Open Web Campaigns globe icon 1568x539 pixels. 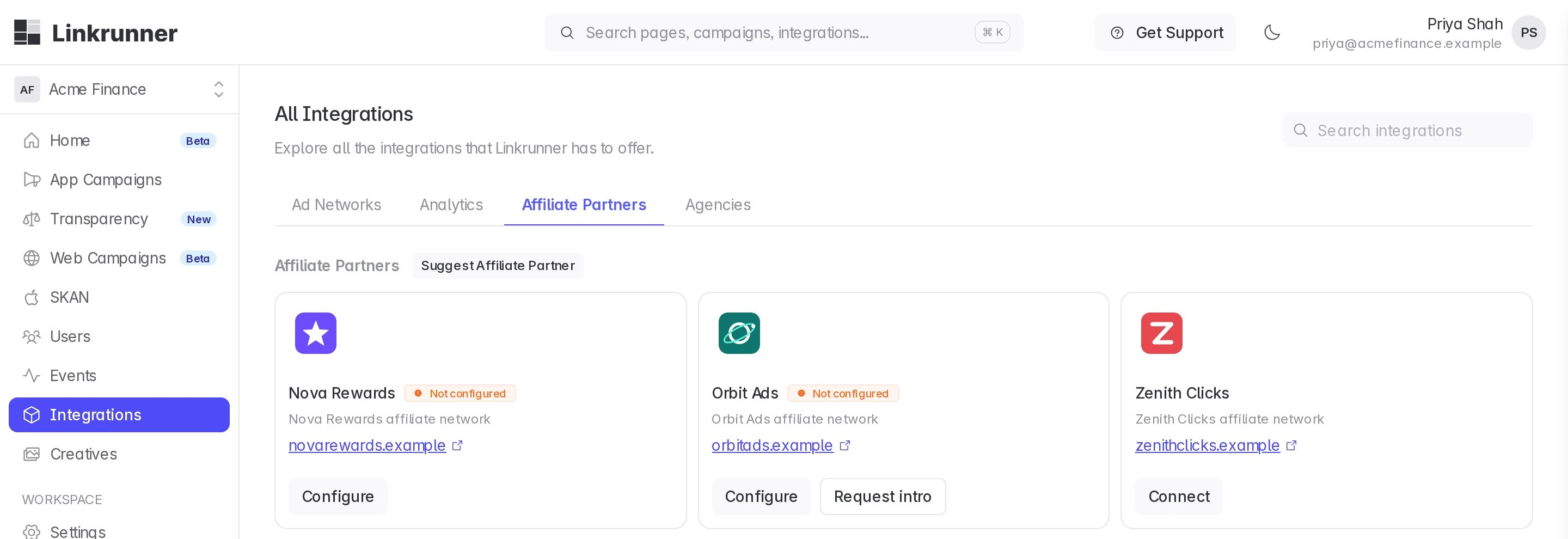pos(32,258)
